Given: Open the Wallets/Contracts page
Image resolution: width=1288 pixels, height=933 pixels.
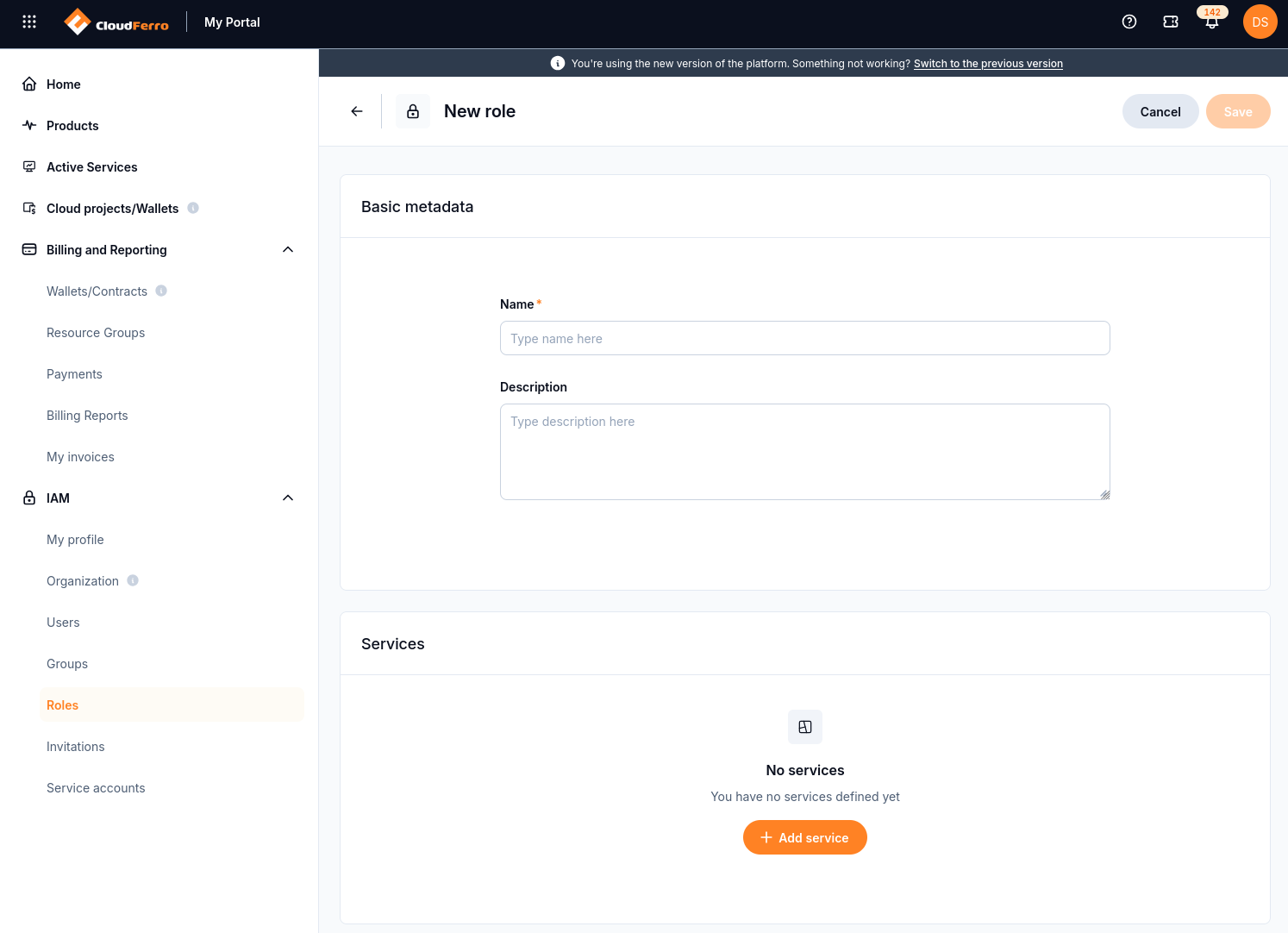Looking at the screenshot, I should click(97, 291).
